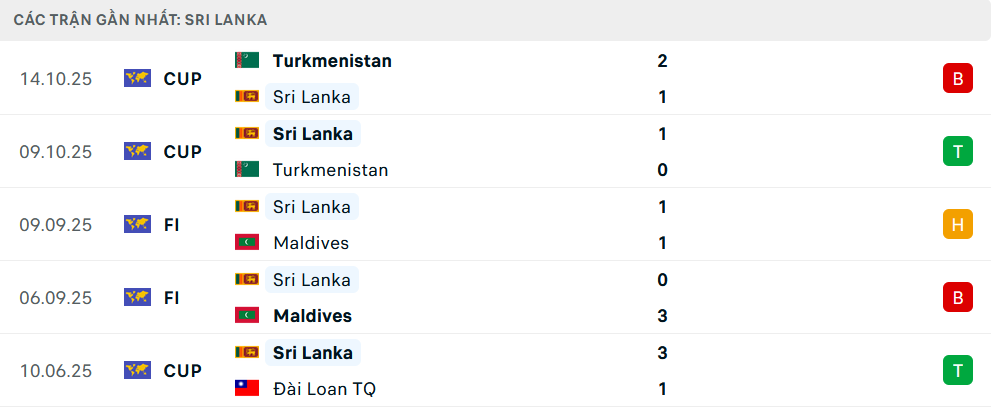
Task: Open the bold Maldives team in 06.09.25 match
Action: click(x=312, y=316)
